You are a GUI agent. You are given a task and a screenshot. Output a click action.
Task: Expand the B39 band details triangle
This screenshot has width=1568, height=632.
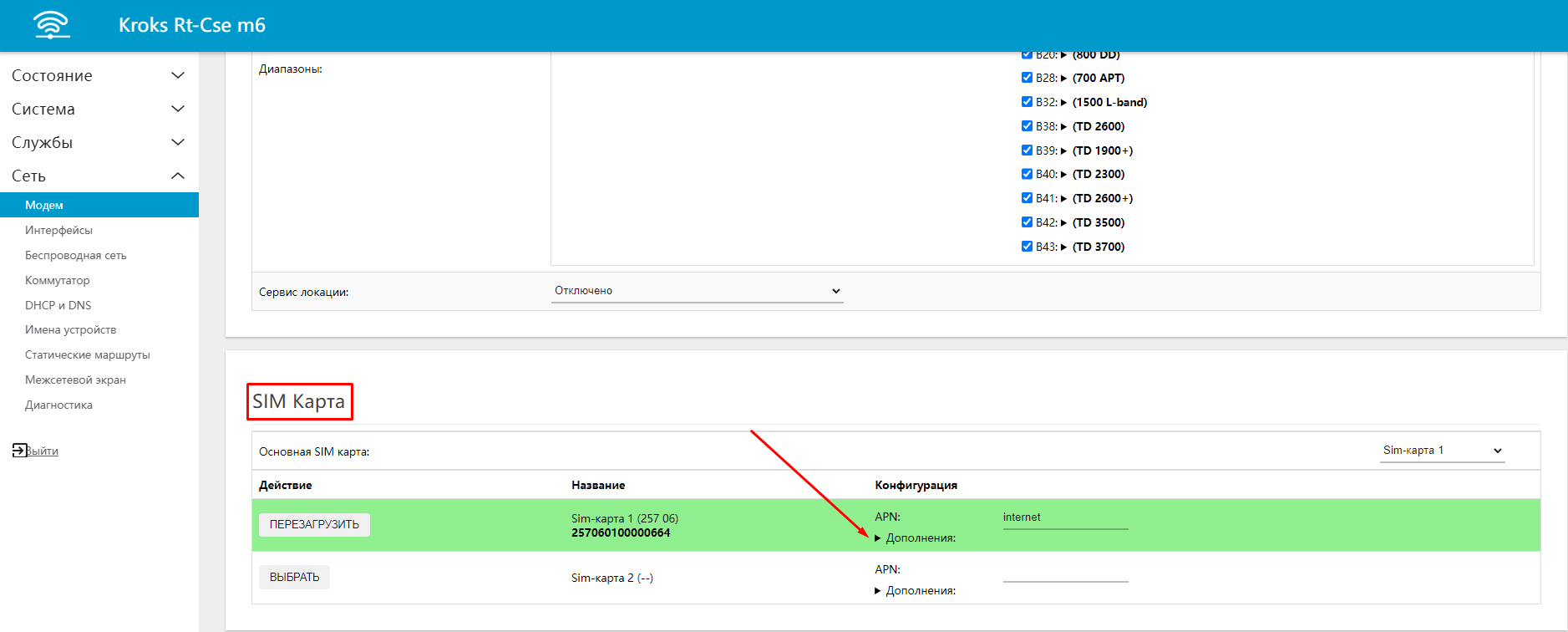coord(1064,151)
